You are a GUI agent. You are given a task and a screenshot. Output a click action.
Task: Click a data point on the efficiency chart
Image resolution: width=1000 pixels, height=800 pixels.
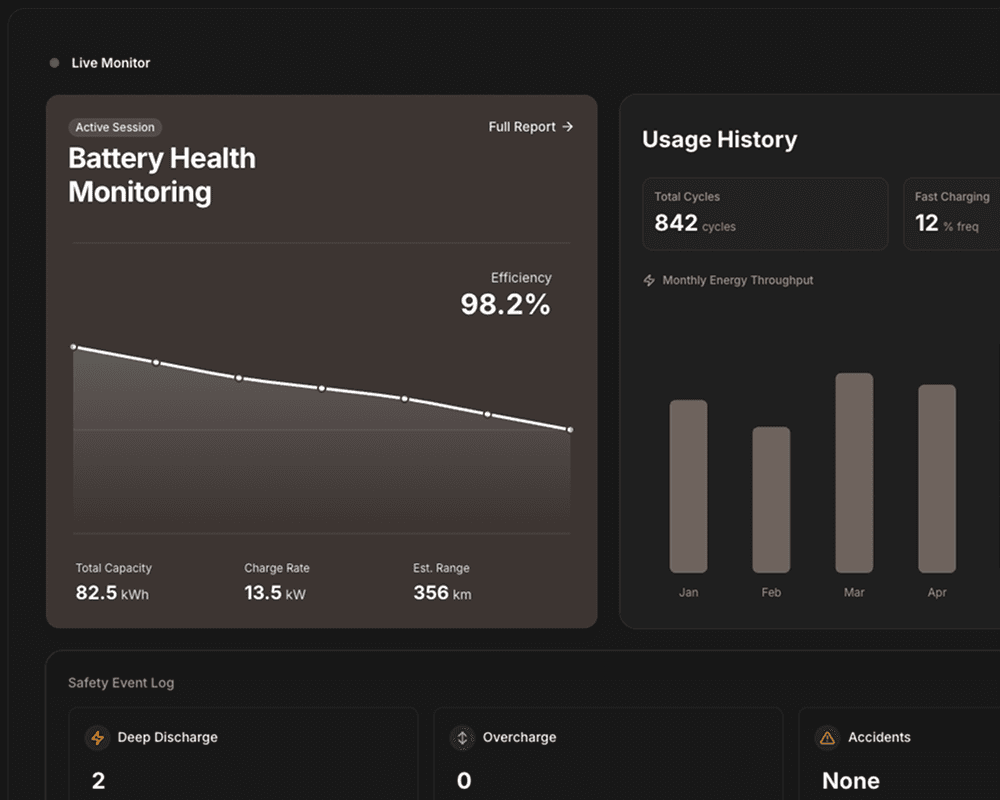(322, 388)
